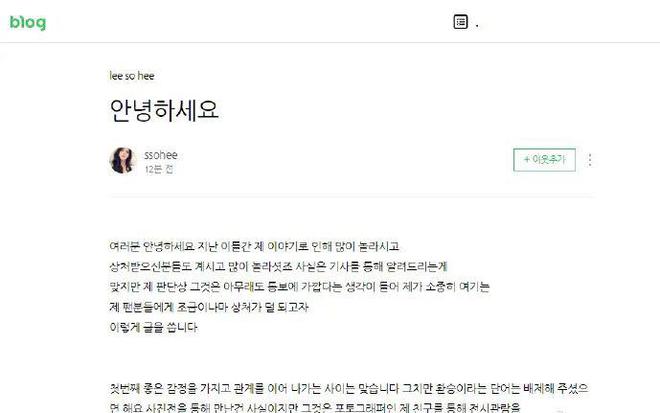
Task: Click the divider line below author info
Action: pyautogui.click(x=352, y=196)
